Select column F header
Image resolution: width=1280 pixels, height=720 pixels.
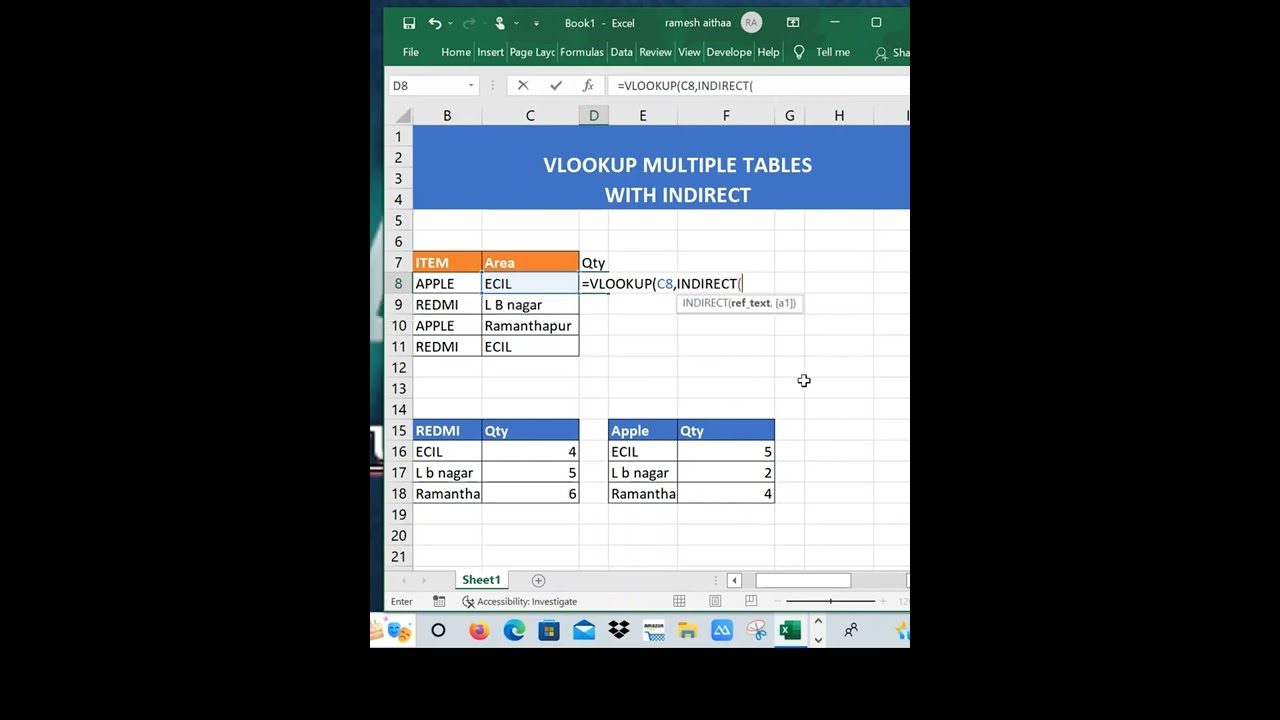(726, 116)
